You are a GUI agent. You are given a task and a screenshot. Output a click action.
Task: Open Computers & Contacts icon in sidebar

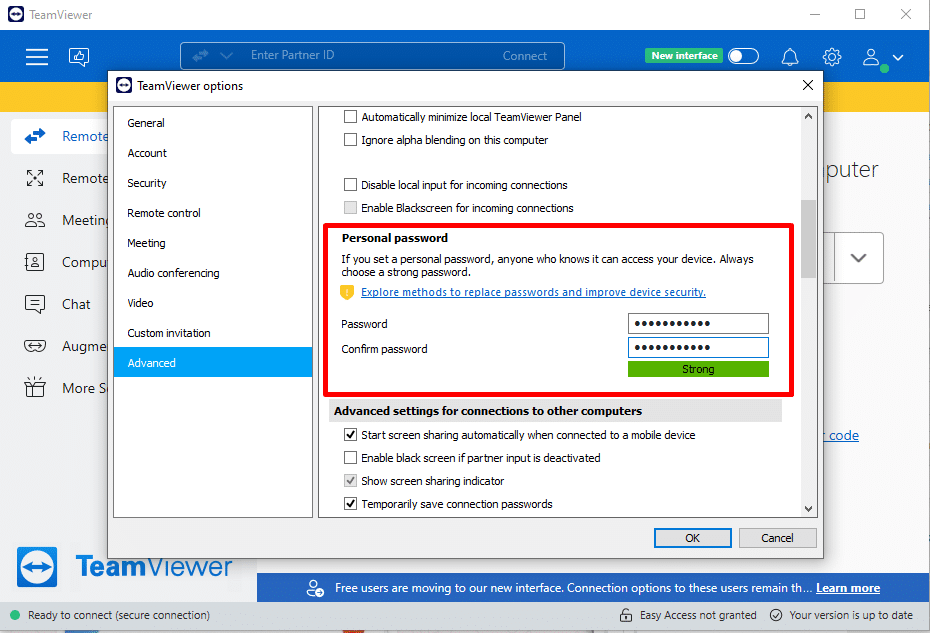(x=34, y=262)
